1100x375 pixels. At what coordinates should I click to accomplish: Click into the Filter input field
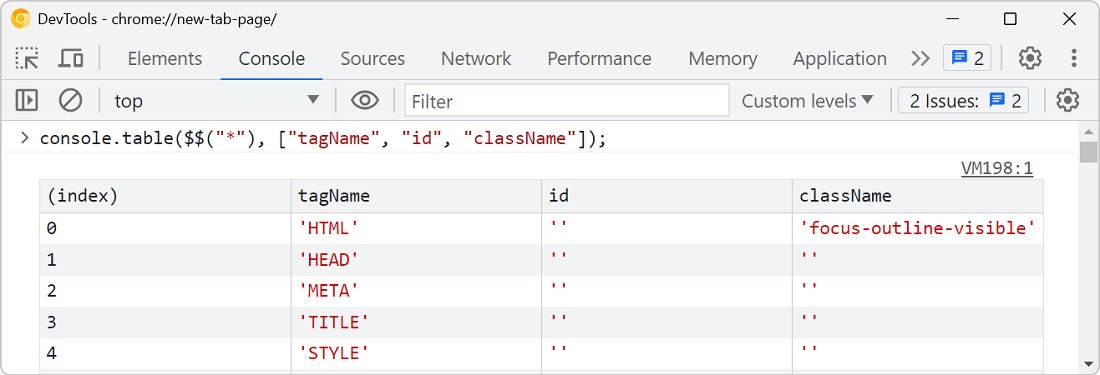point(567,101)
